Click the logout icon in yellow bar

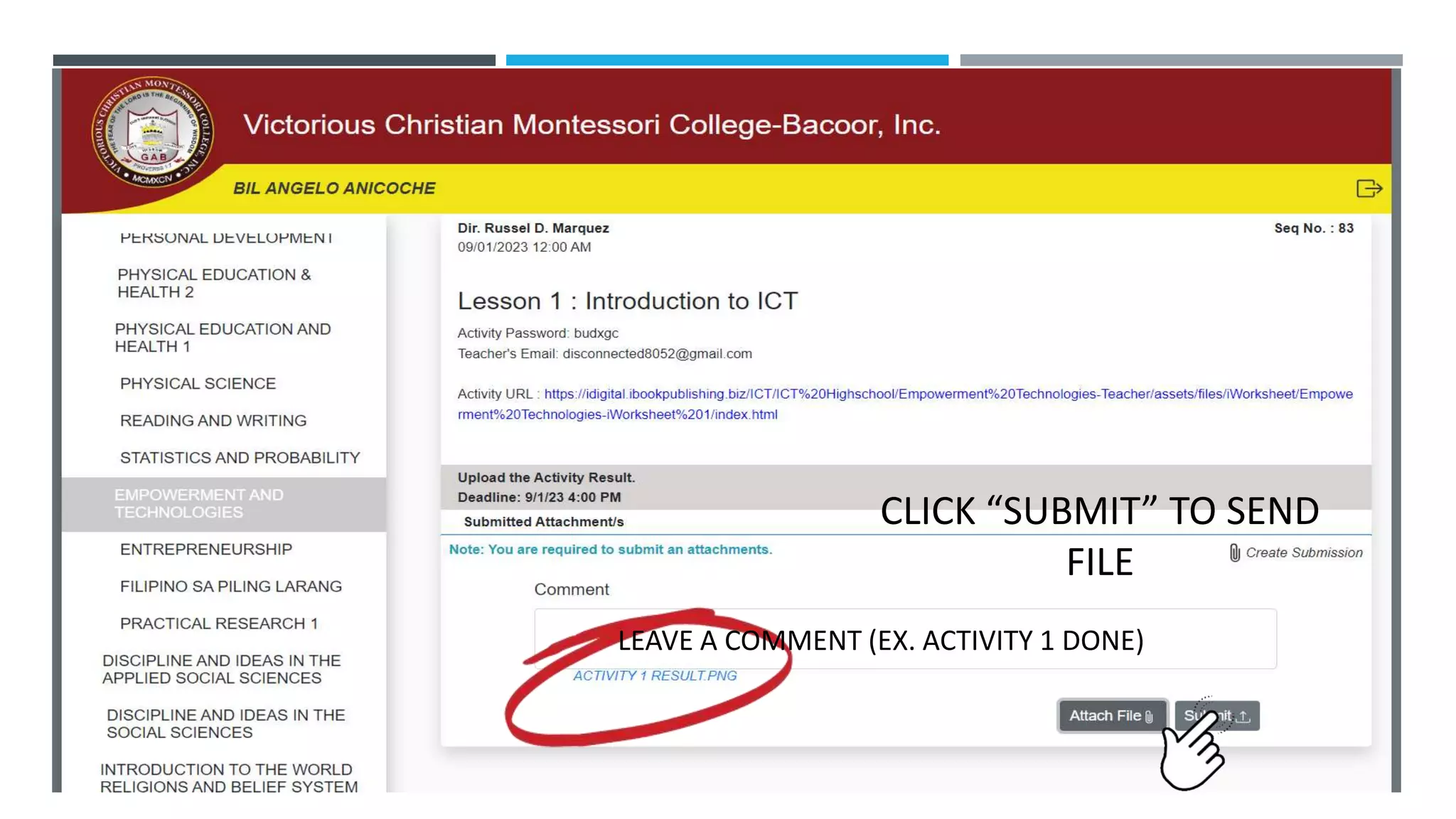click(1369, 188)
